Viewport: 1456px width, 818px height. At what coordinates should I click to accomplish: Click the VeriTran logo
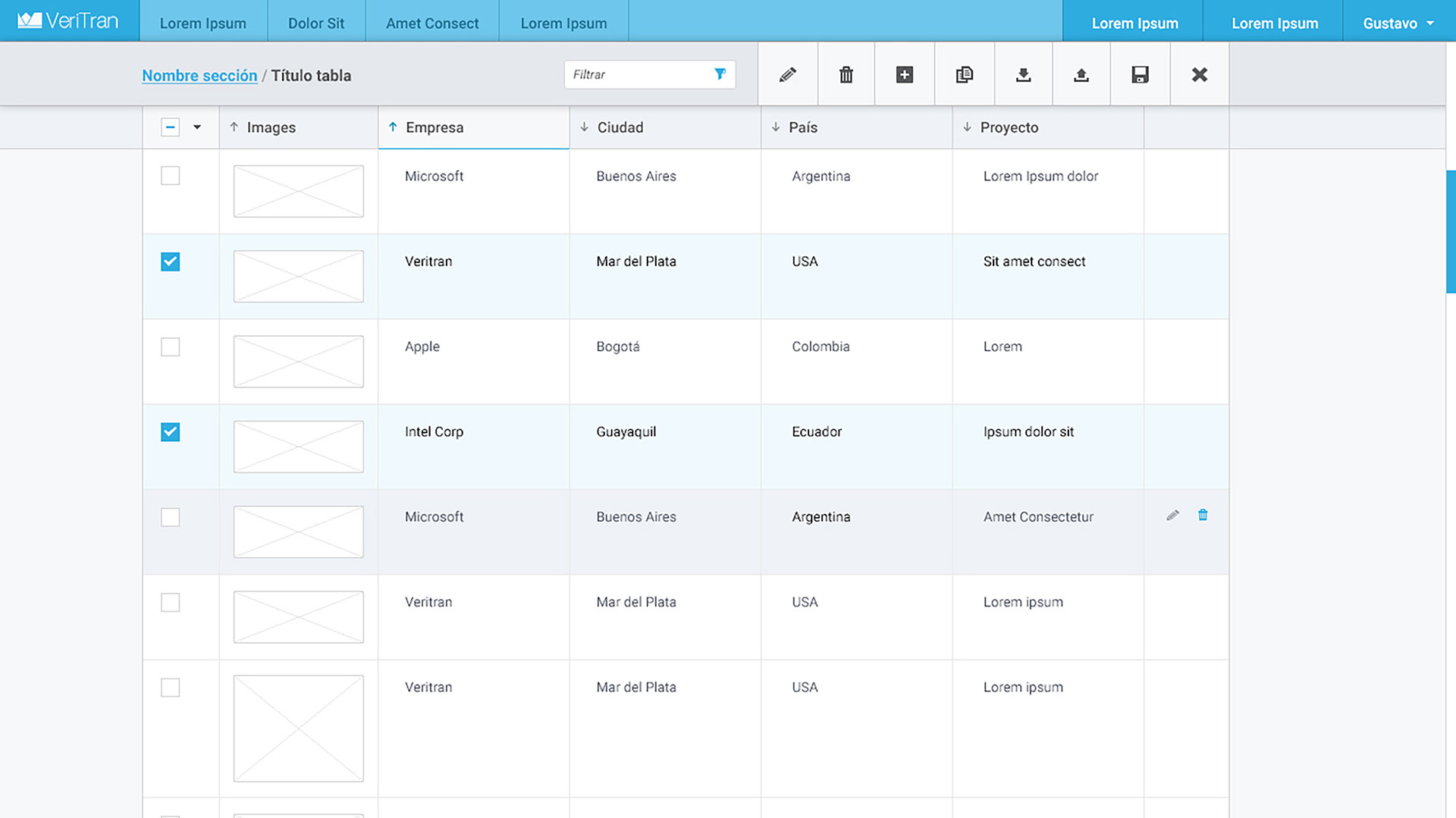[68, 20]
